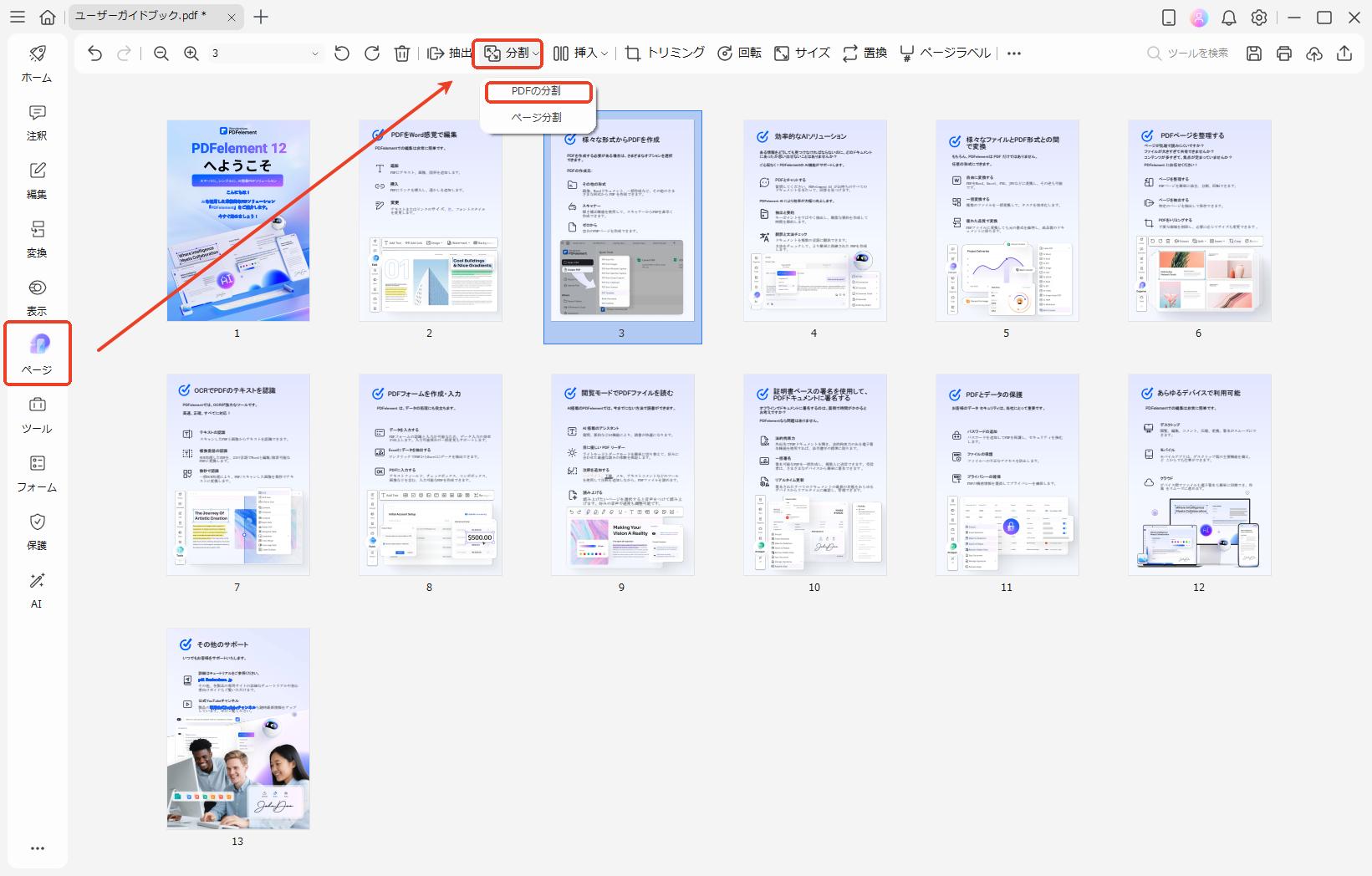Open the 保護 protection panel
This screenshot has height=876, width=1372.
point(37,532)
